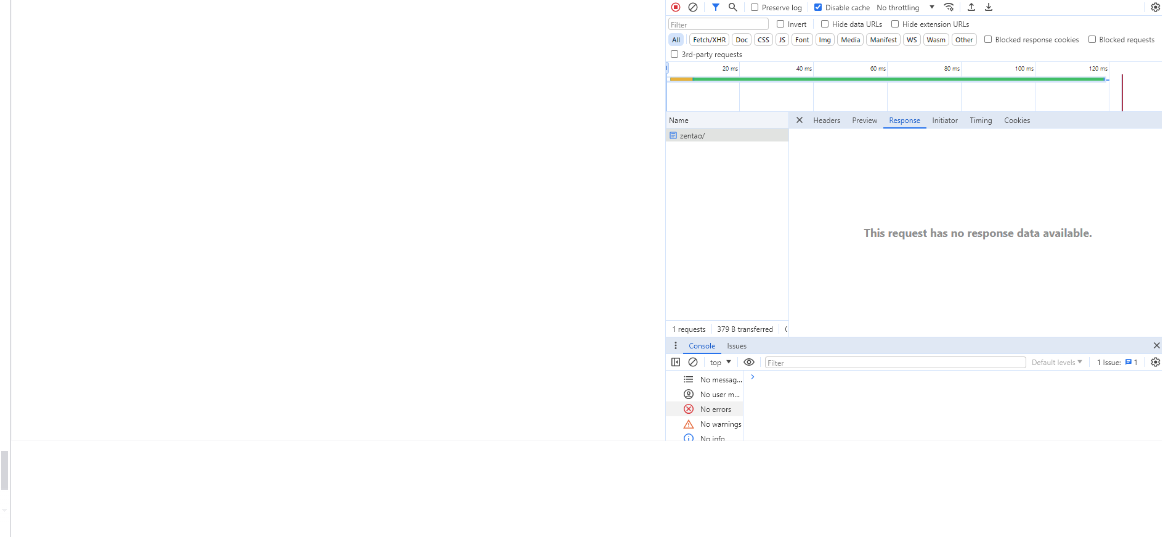Open Console settings gear
This screenshot has height=537, width=1162.
1155,362
